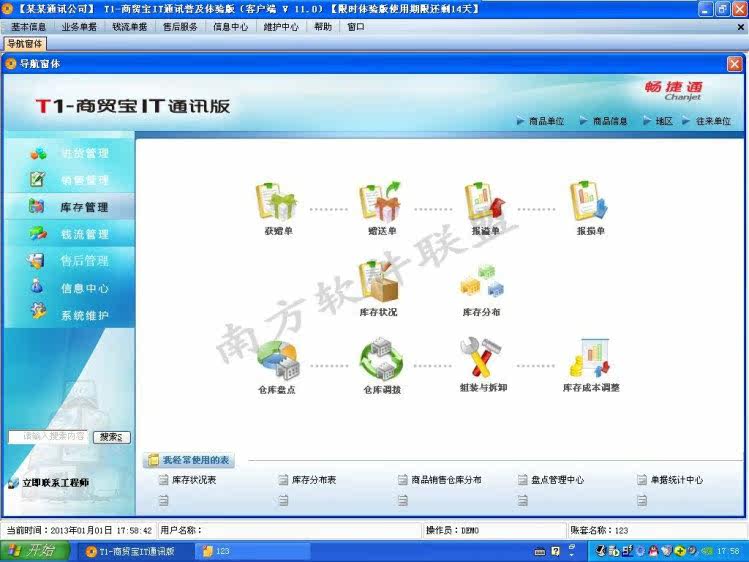Image resolution: width=749 pixels, height=562 pixels.
Task: Open the 仓库盘点 icon
Action: (278, 361)
